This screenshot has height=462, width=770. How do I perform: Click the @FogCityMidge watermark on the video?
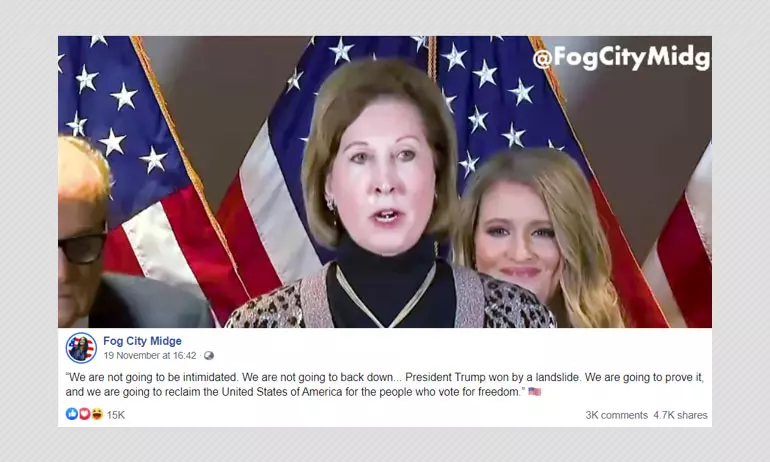pos(622,57)
